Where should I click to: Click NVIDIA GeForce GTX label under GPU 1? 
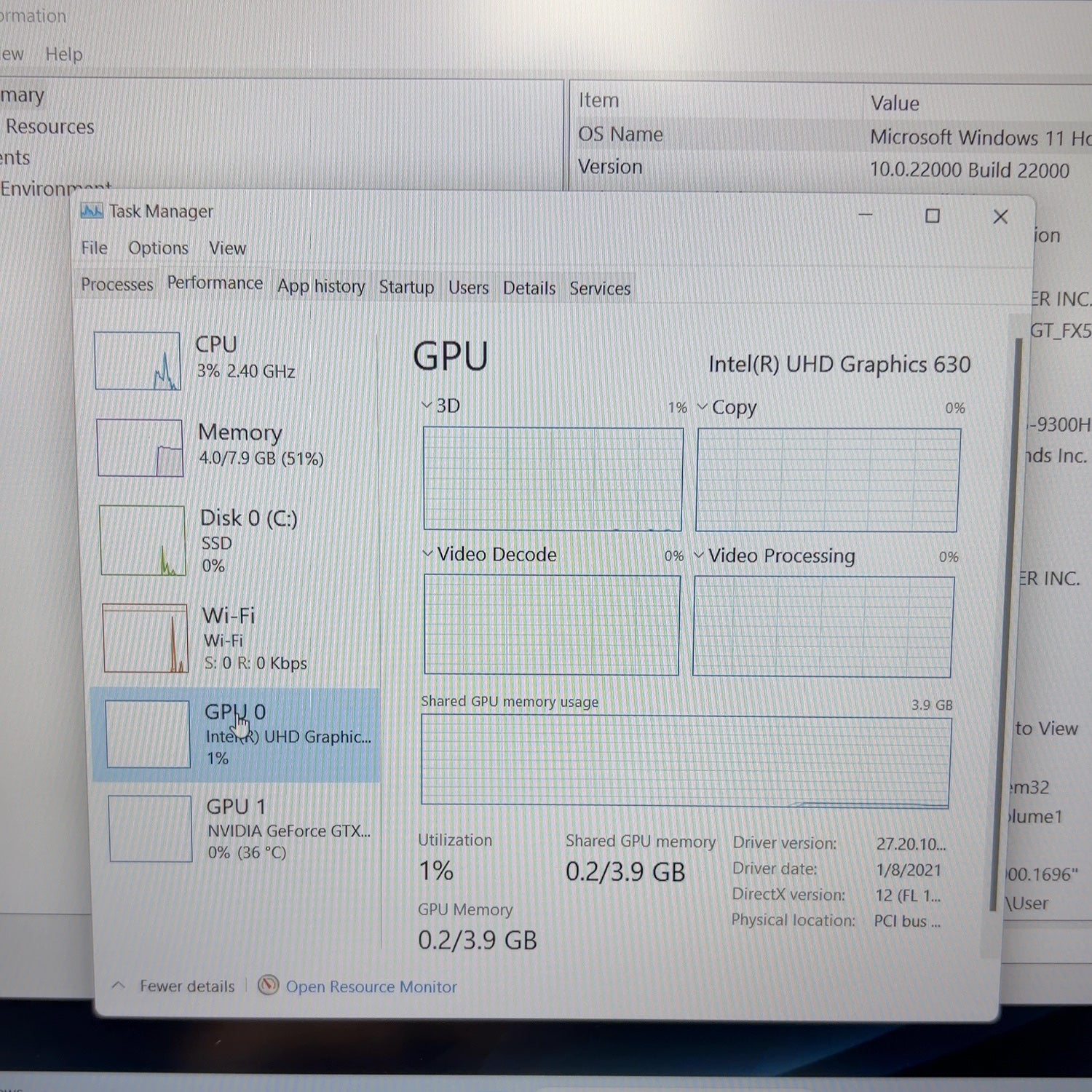pos(289,831)
